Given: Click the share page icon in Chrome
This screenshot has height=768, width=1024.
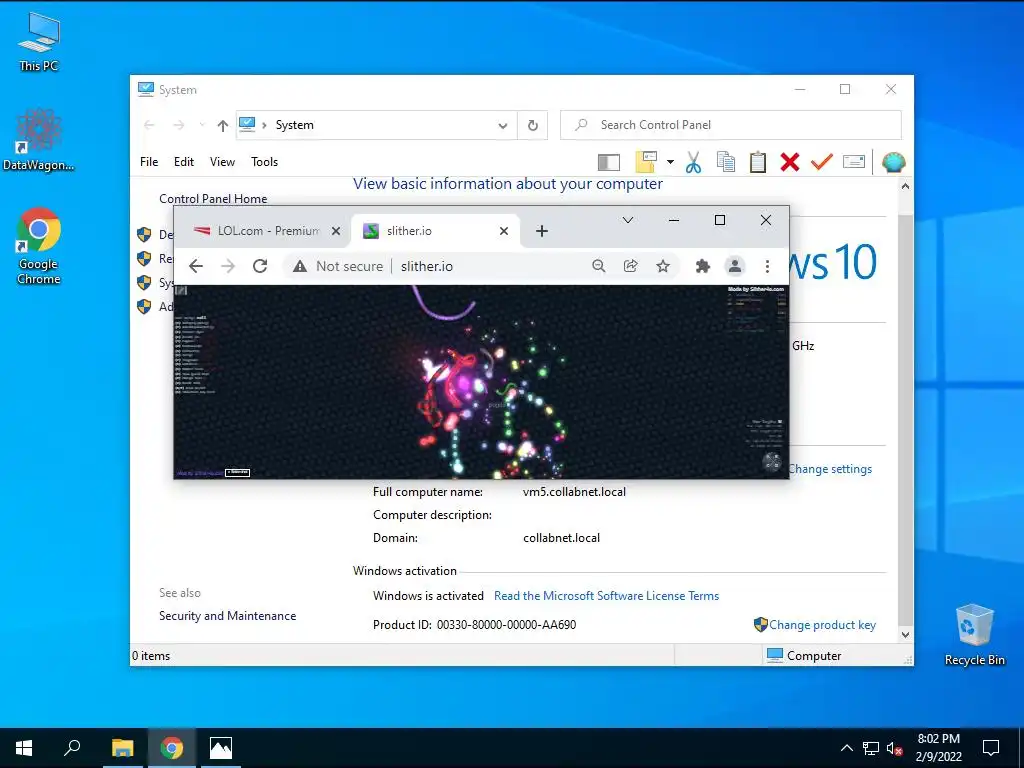Looking at the screenshot, I should coord(630,266).
